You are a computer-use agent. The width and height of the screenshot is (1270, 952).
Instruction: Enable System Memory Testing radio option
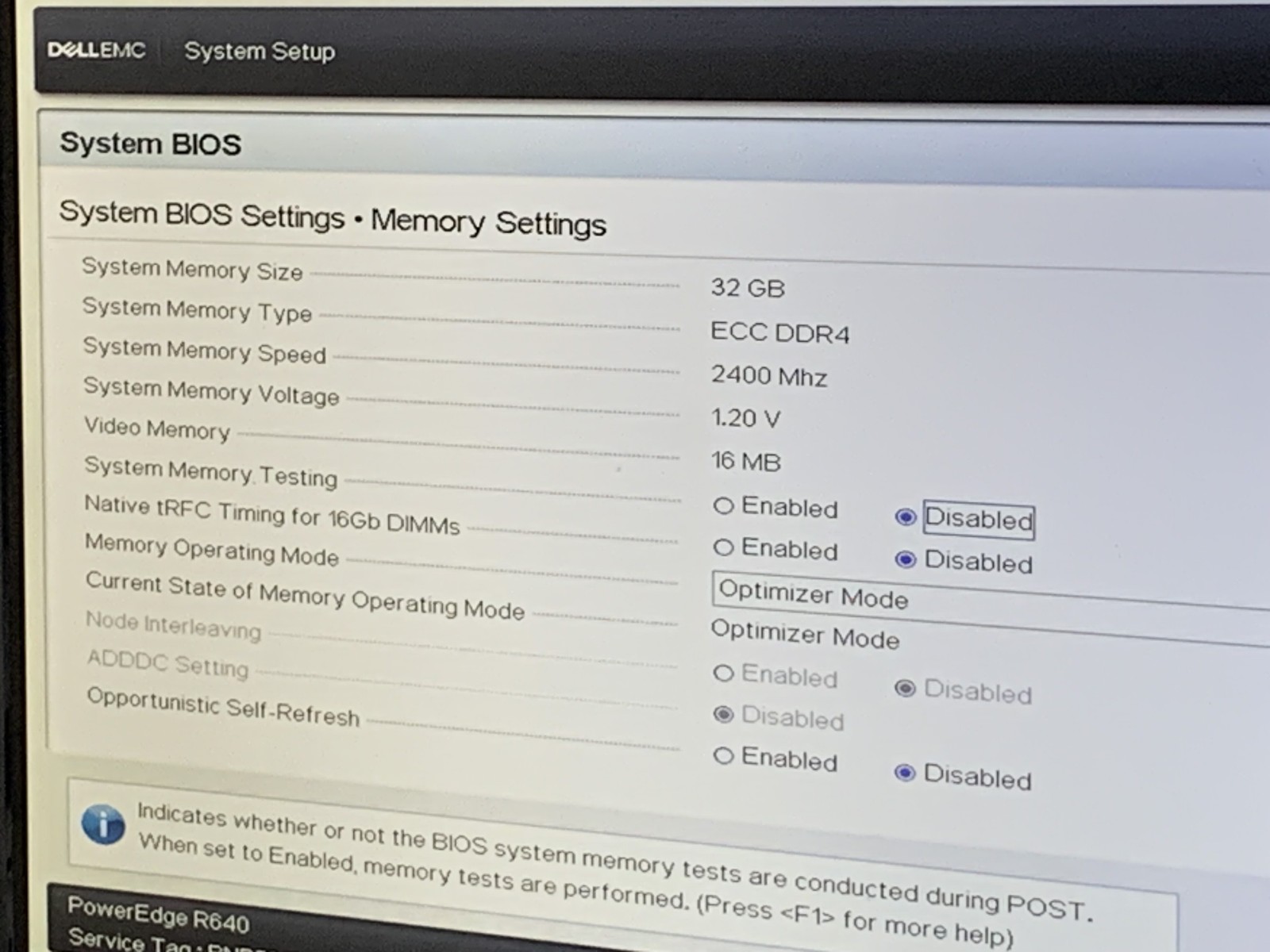[x=723, y=505]
